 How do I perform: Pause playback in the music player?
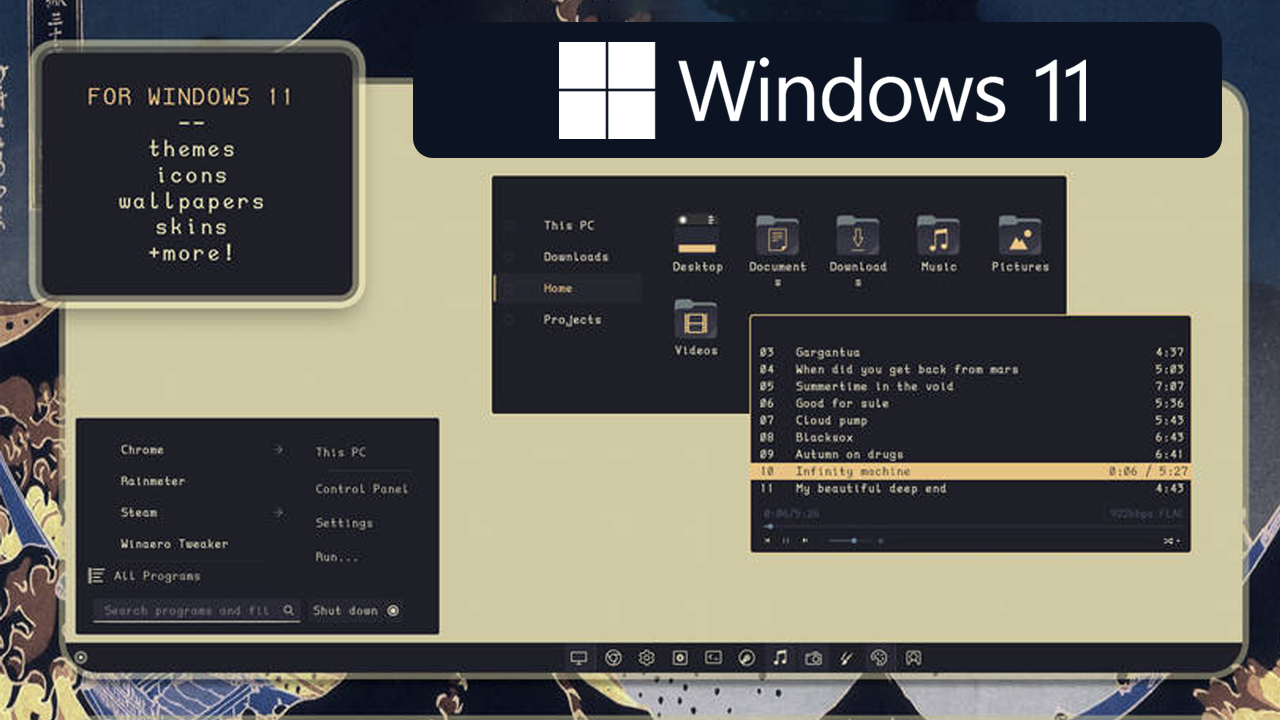click(x=785, y=541)
